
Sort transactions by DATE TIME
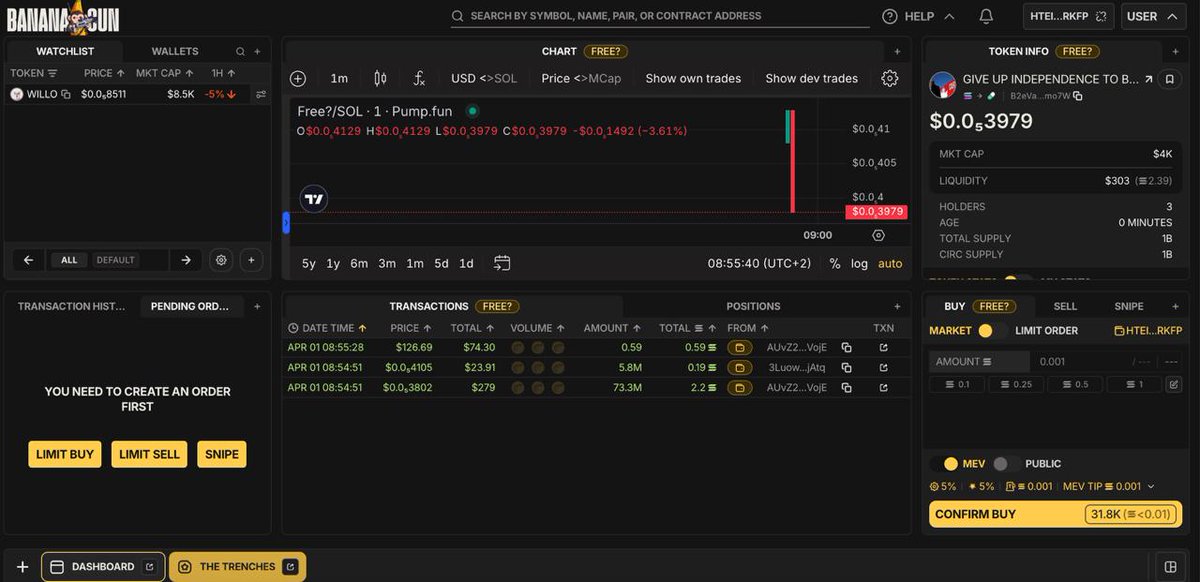pyautogui.click(x=327, y=328)
